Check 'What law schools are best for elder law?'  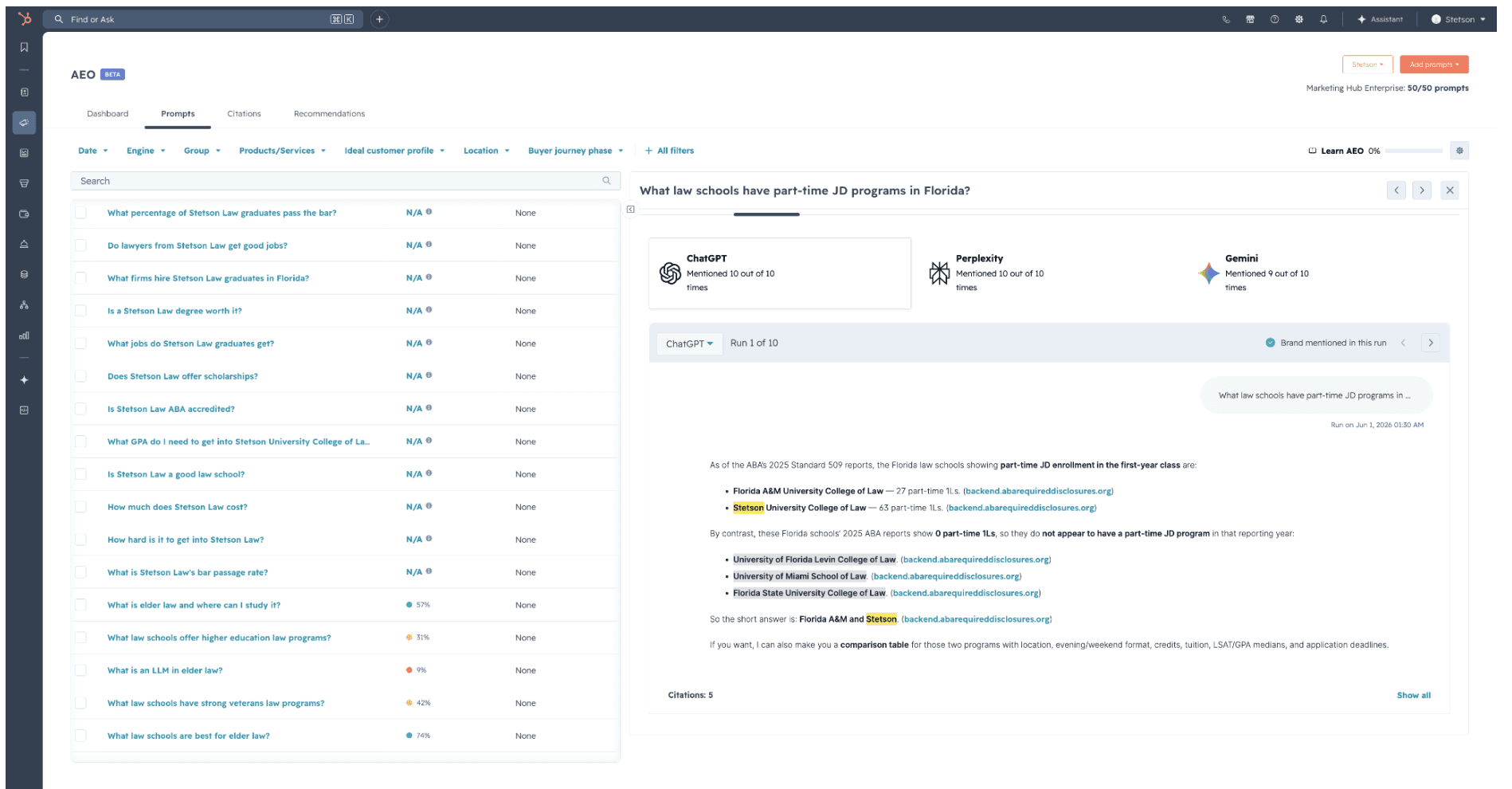(x=80, y=736)
